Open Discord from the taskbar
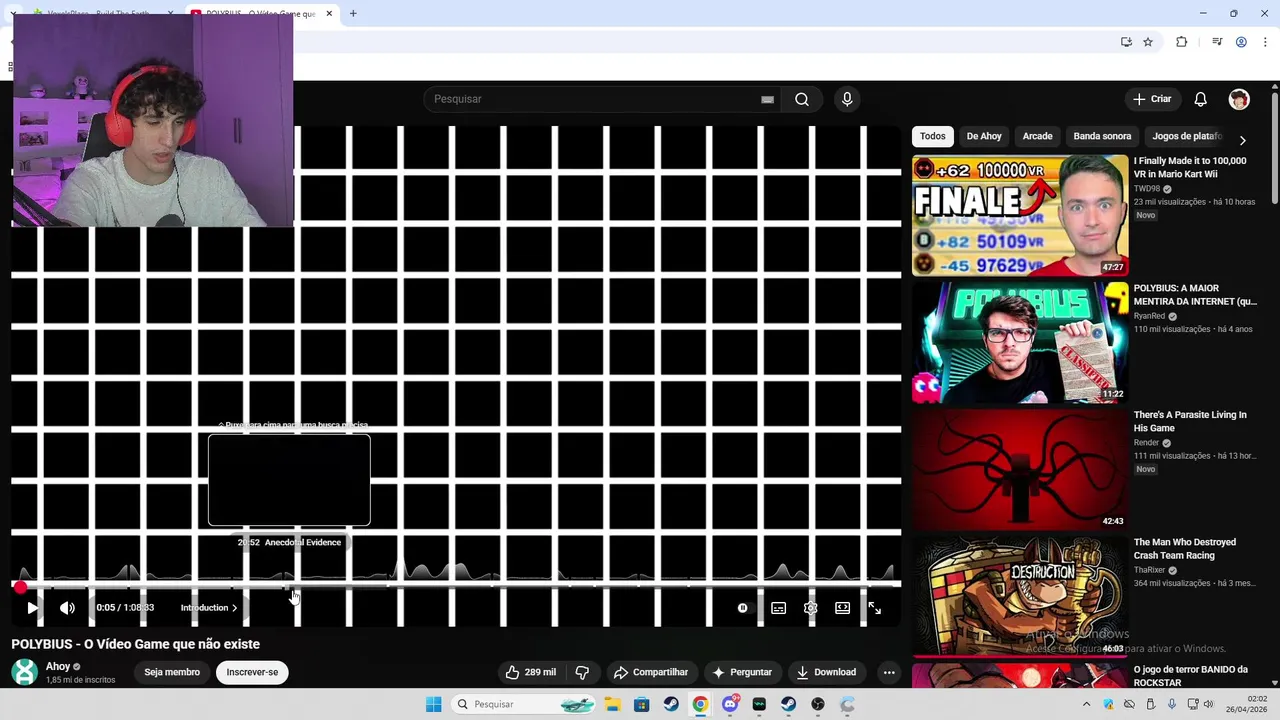1280x720 pixels. [x=730, y=704]
